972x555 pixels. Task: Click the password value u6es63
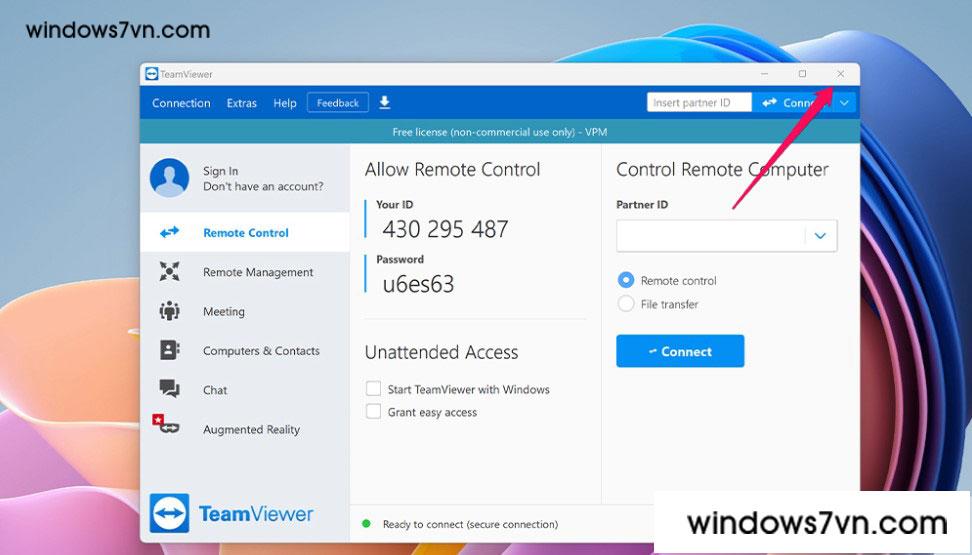[418, 284]
